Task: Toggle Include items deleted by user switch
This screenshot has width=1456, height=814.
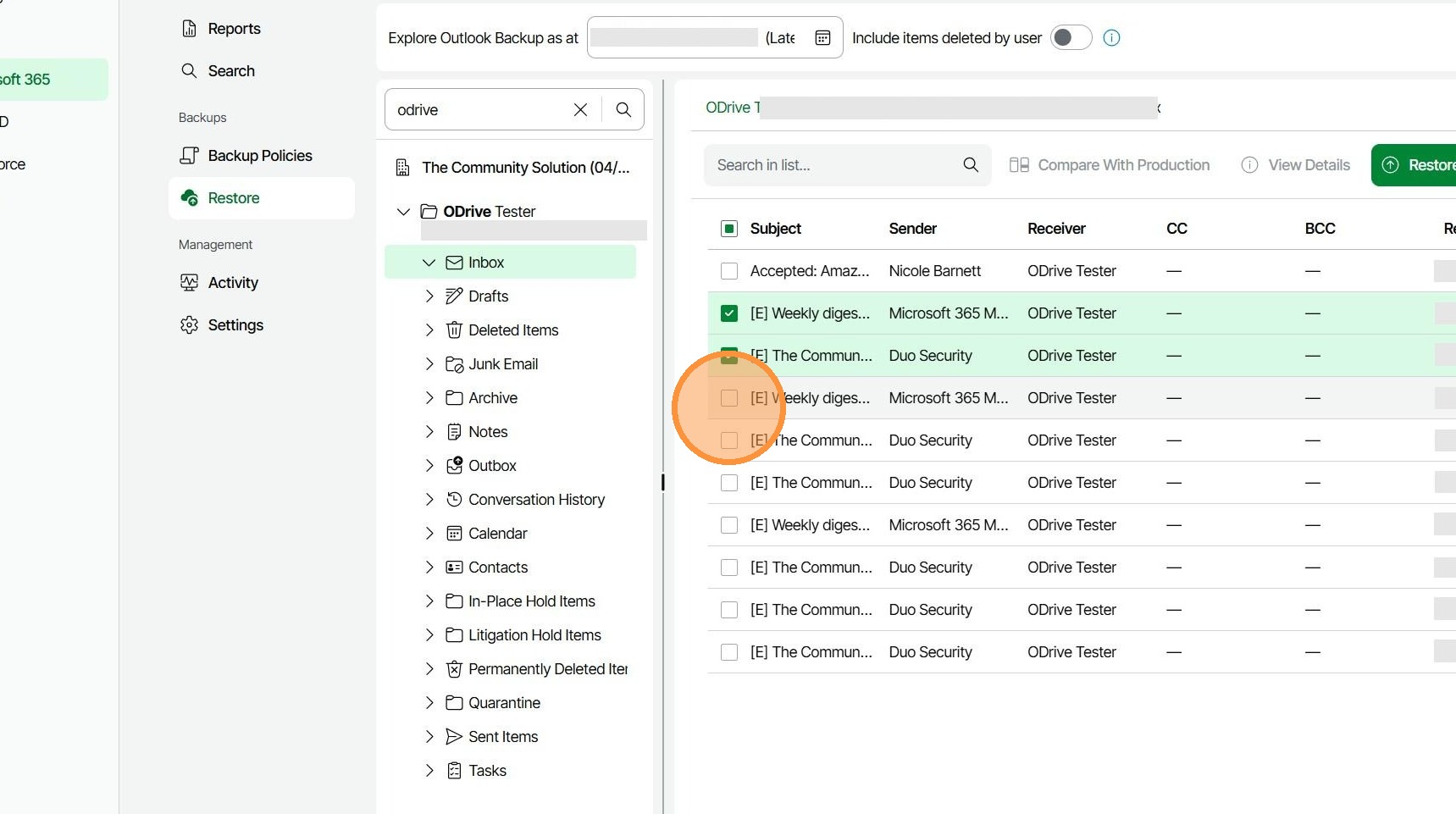Action: click(x=1071, y=38)
